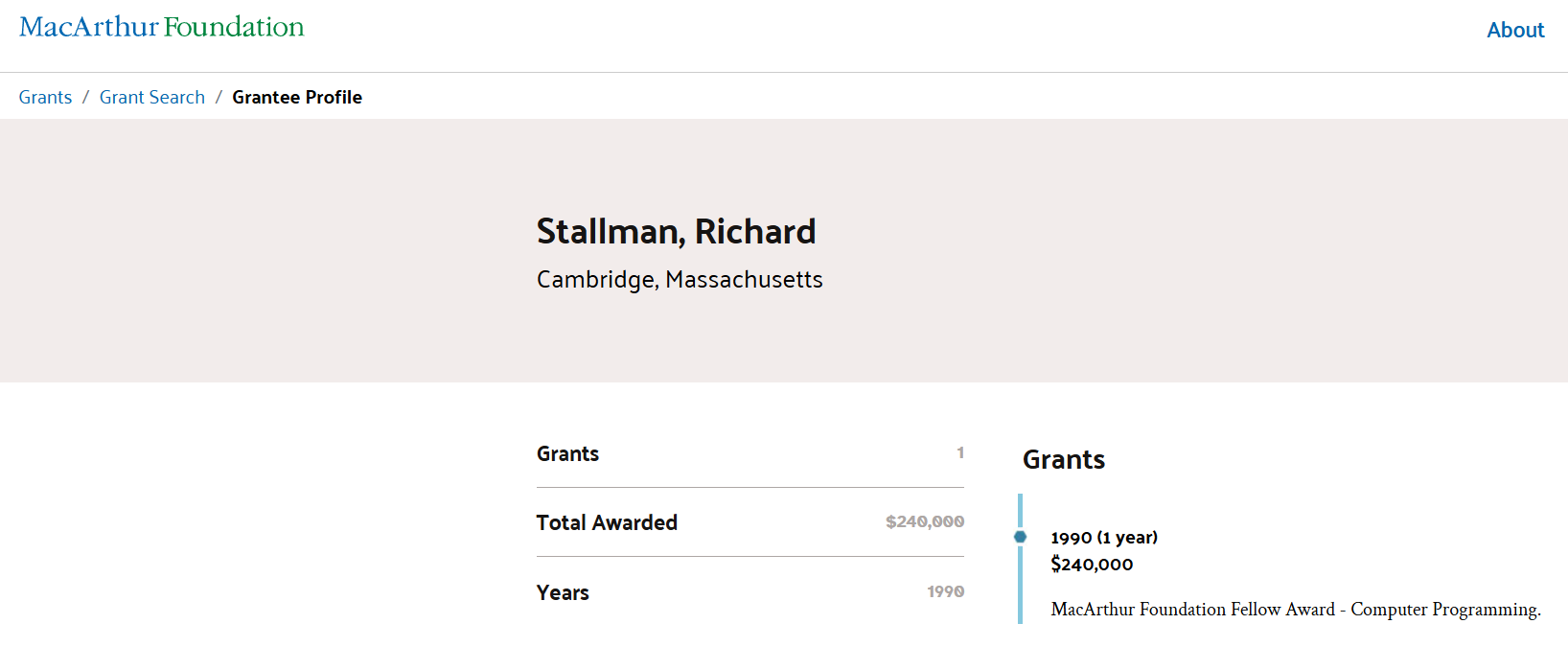
Task: Click the Grantee Profile breadcrumb text
Action: (x=297, y=98)
